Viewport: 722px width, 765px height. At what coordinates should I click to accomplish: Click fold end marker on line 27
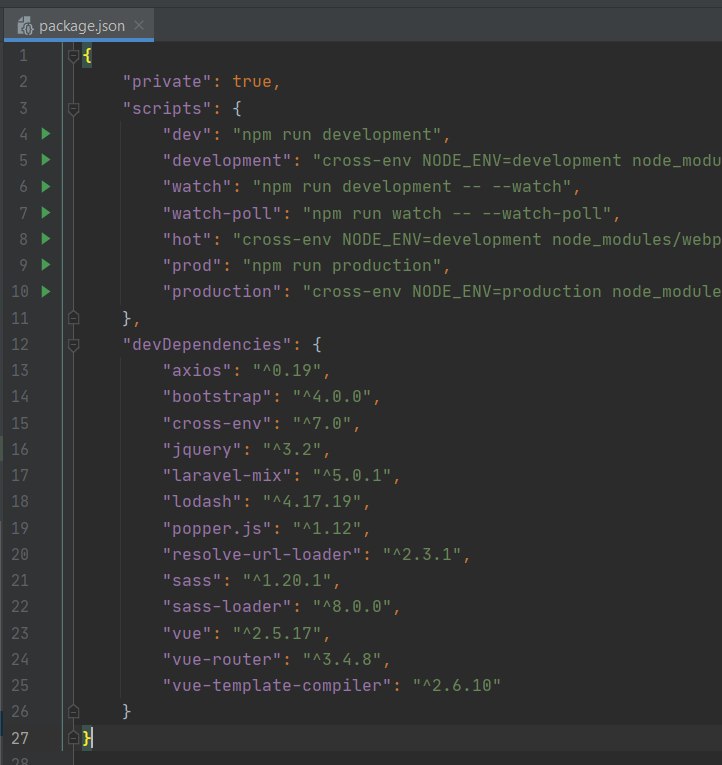(x=73, y=738)
